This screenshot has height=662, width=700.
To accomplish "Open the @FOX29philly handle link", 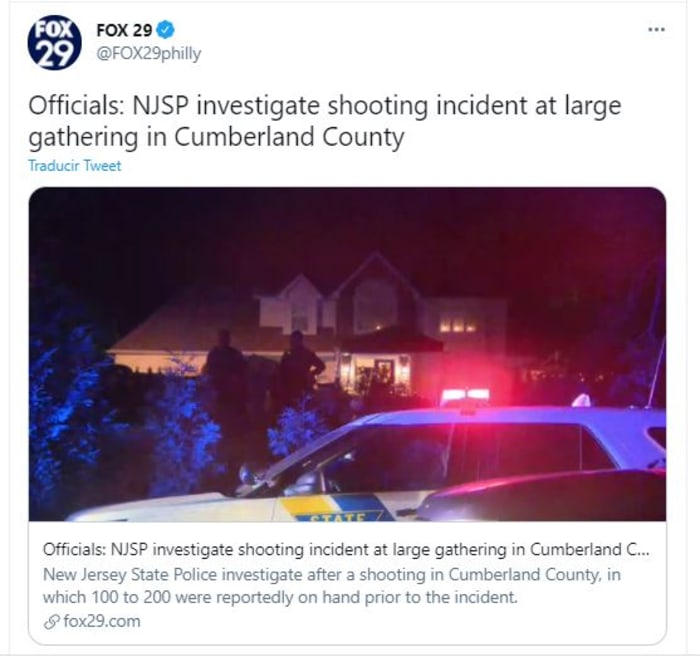I will pos(149,54).
